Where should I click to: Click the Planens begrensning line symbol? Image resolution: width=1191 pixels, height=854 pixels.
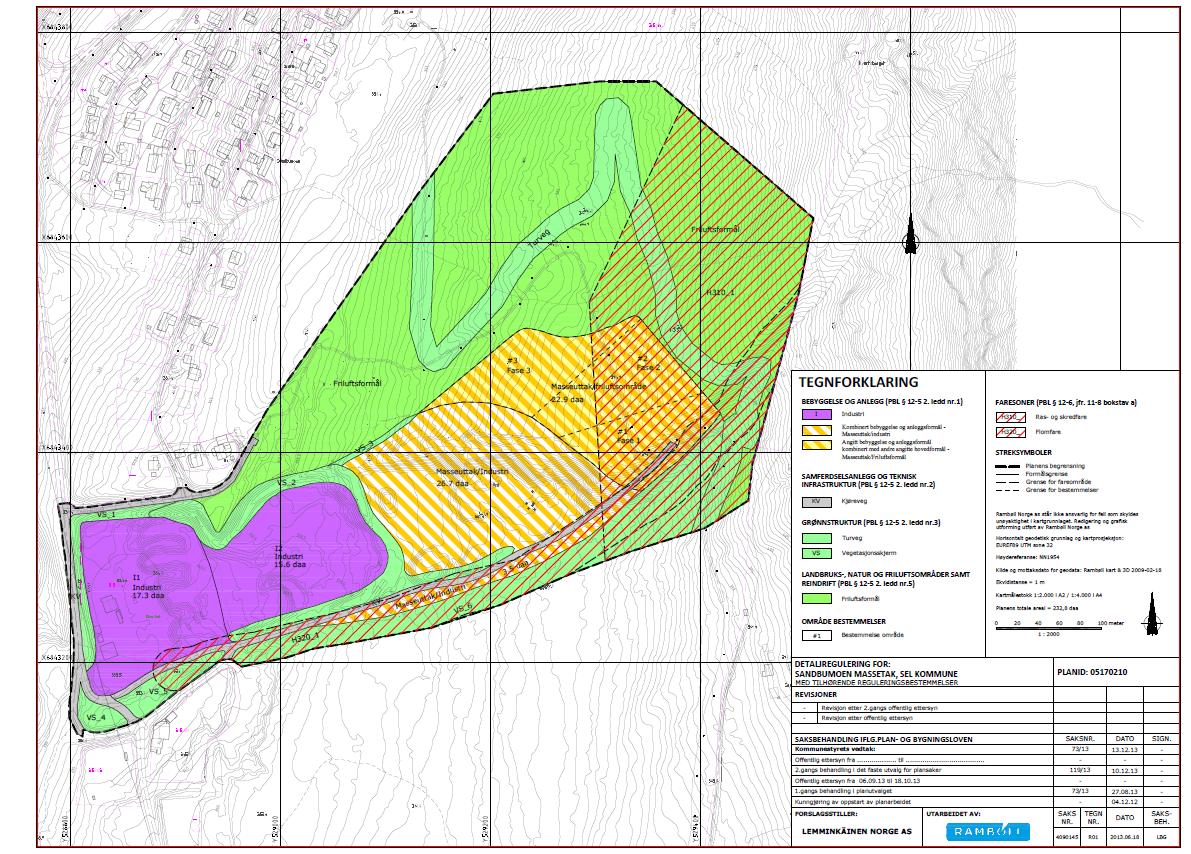click(x=1006, y=466)
